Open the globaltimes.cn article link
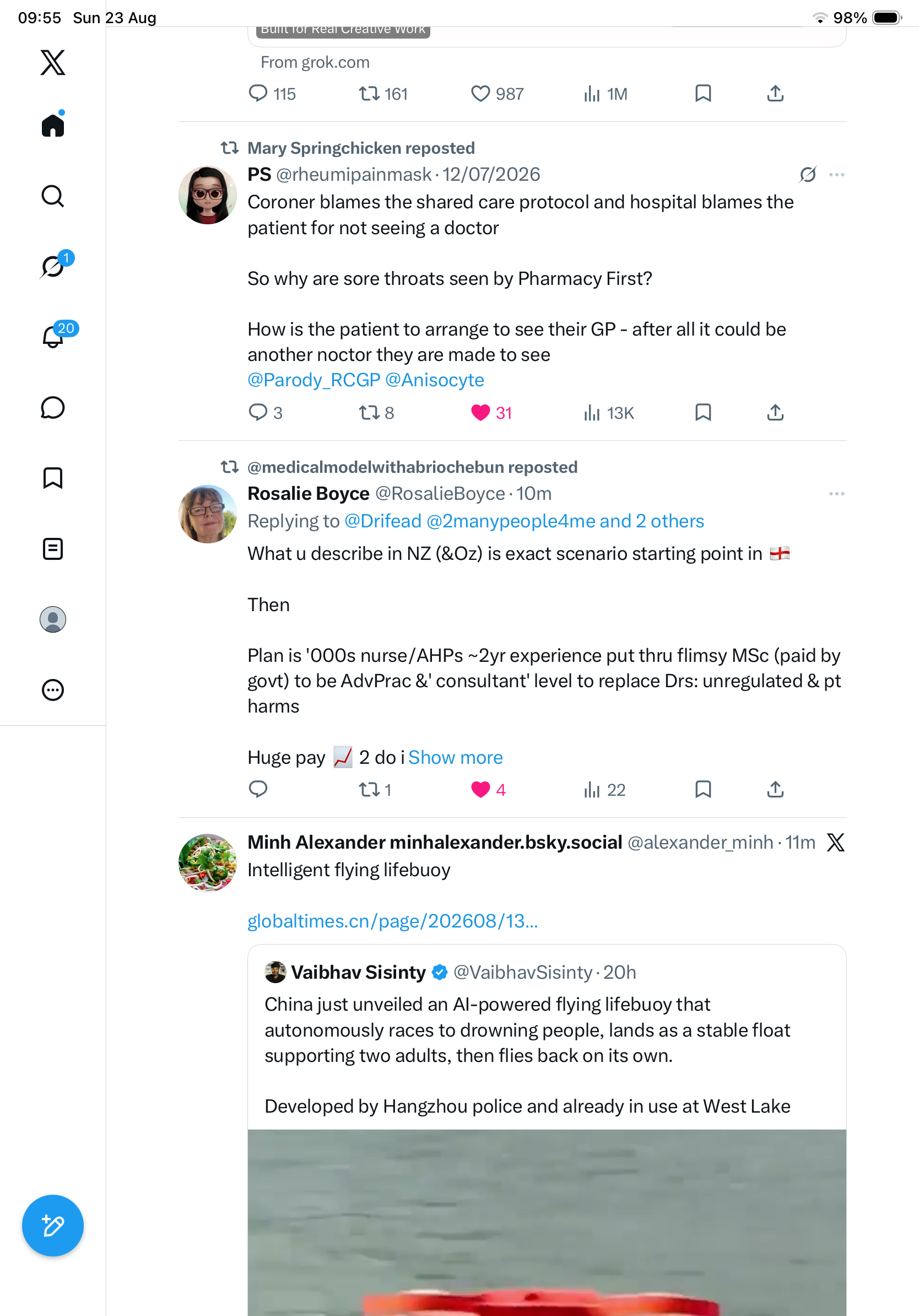This screenshot has height=1316, width=919. tap(392, 920)
